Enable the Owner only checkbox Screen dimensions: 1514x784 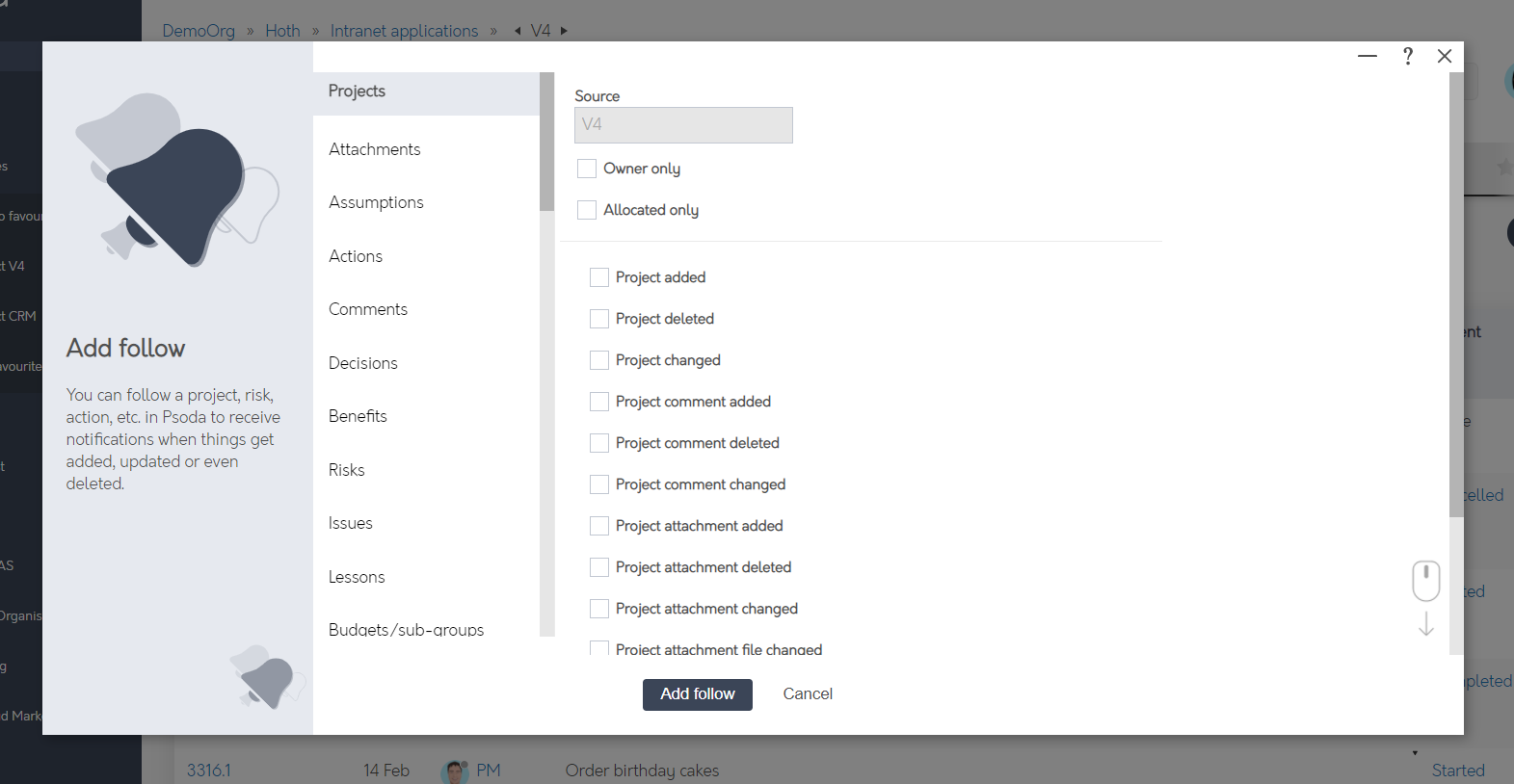tap(587, 169)
